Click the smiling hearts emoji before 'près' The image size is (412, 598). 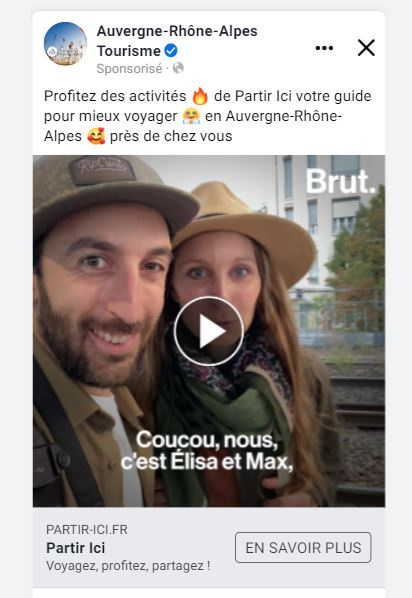pos(96,136)
